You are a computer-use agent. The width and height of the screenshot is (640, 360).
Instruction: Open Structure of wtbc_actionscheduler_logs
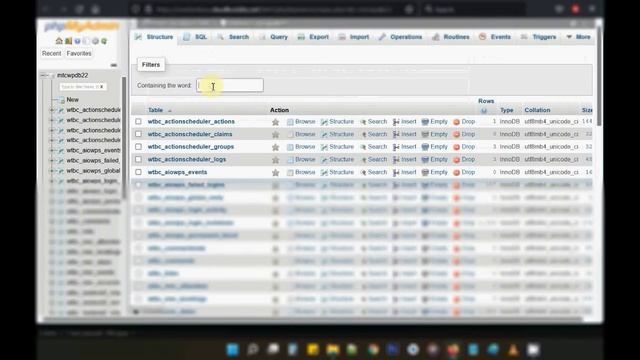click(x=337, y=160)
